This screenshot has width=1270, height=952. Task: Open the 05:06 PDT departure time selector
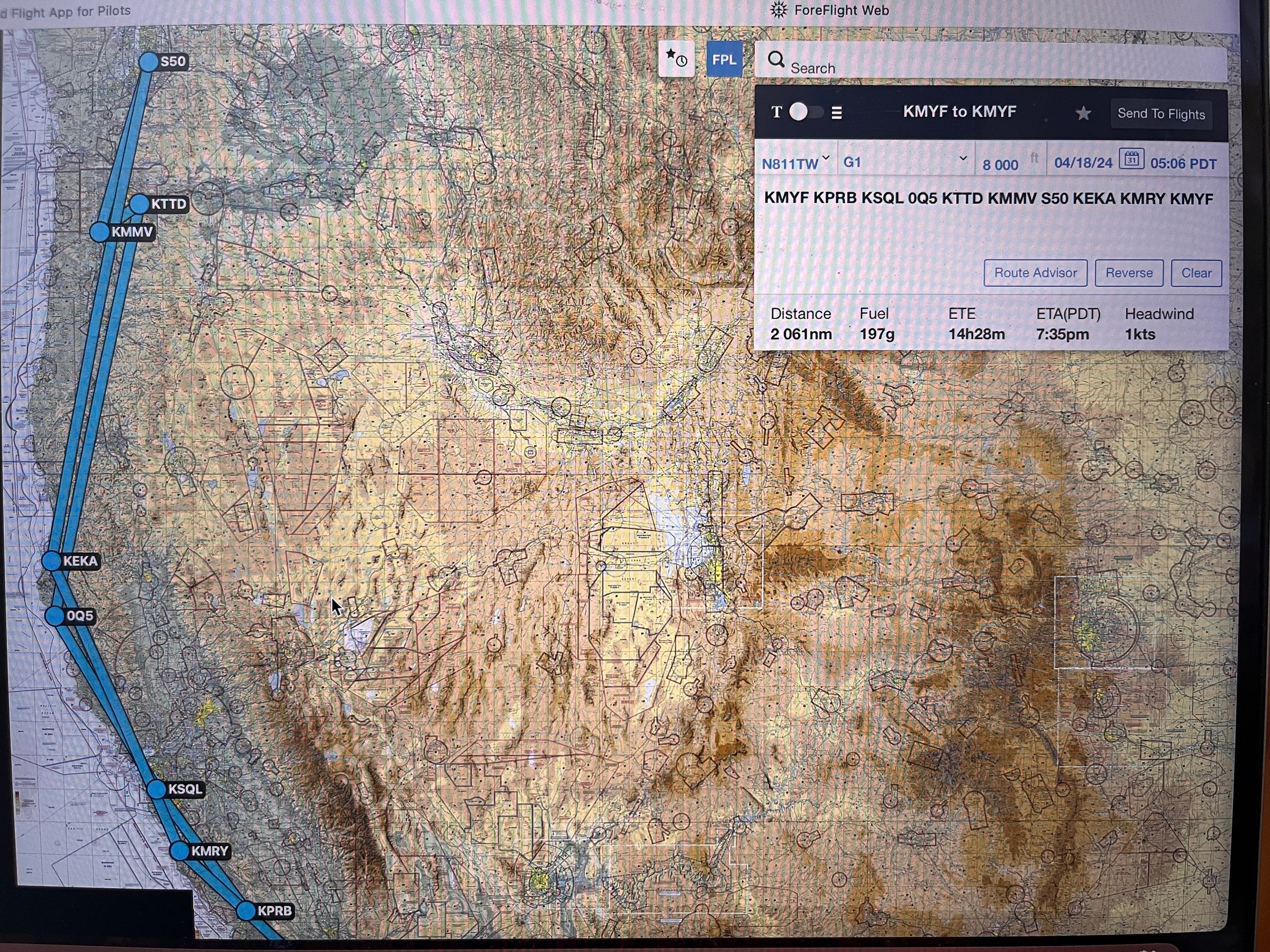pyautogui.click(x=1183, y=164)
